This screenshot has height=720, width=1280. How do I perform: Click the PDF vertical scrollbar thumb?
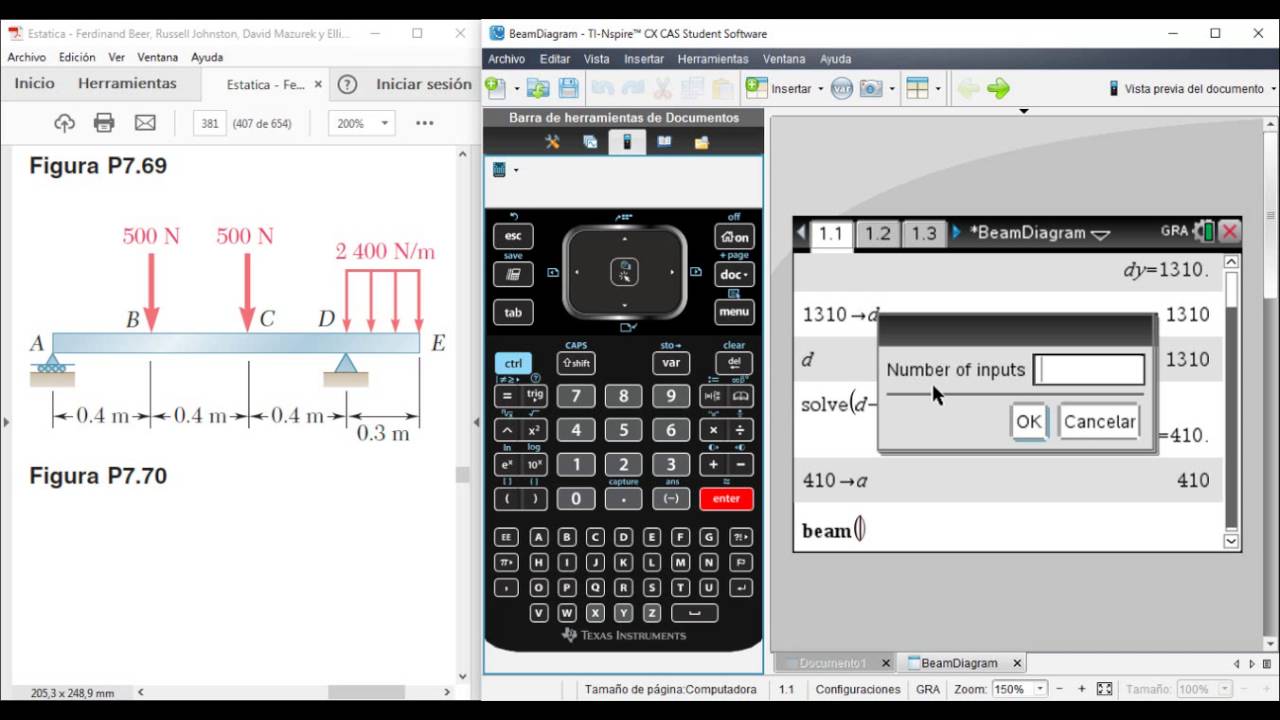tap(462, 475)
